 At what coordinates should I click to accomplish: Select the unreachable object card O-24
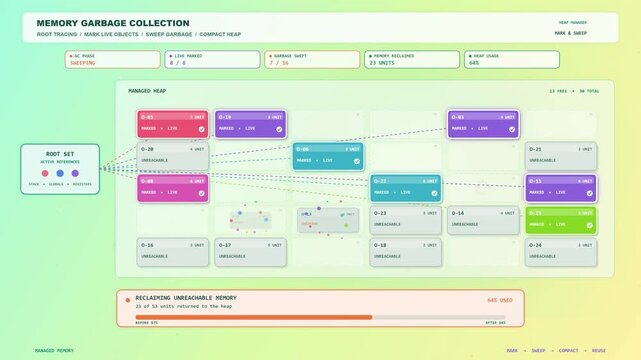[561, 252]
